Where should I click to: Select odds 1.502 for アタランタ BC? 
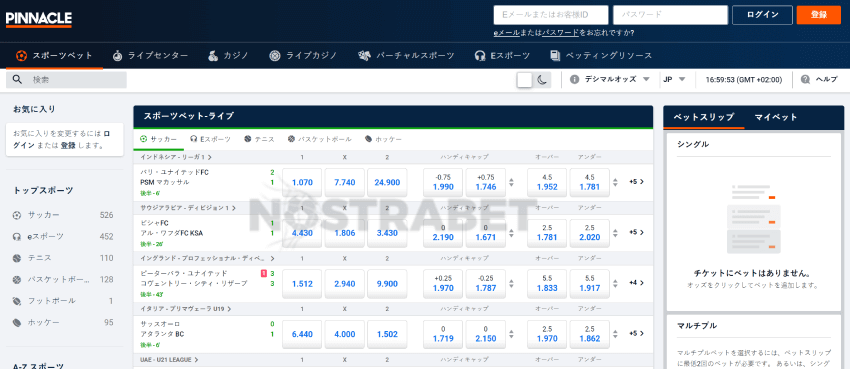[387, 334]
